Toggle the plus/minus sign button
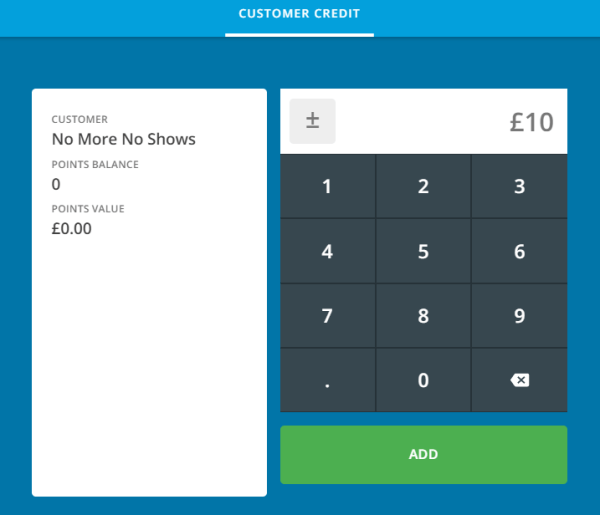 [312, 121]
